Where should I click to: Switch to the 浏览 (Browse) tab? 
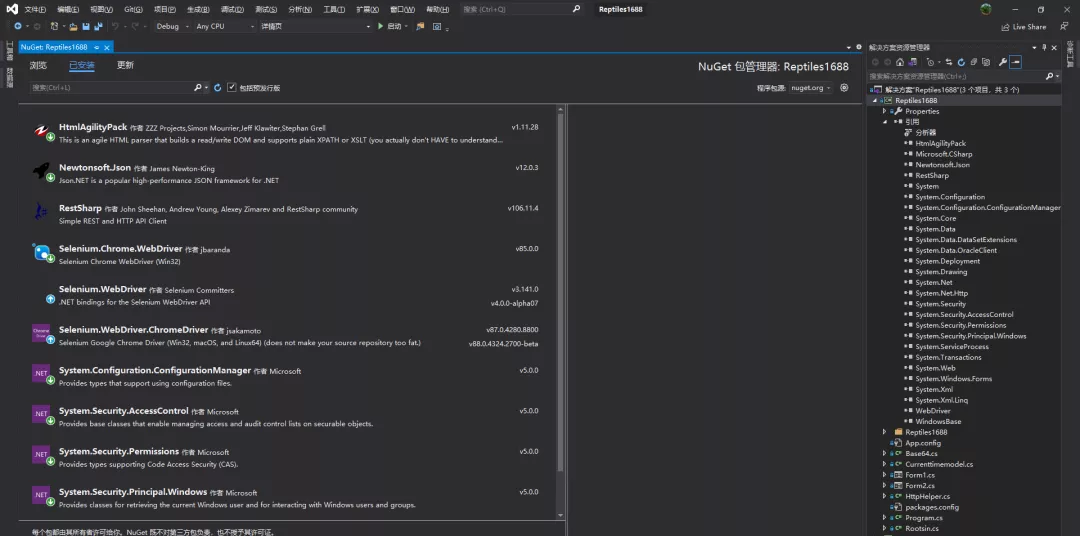pyautogui.click(x=38, y=65)
